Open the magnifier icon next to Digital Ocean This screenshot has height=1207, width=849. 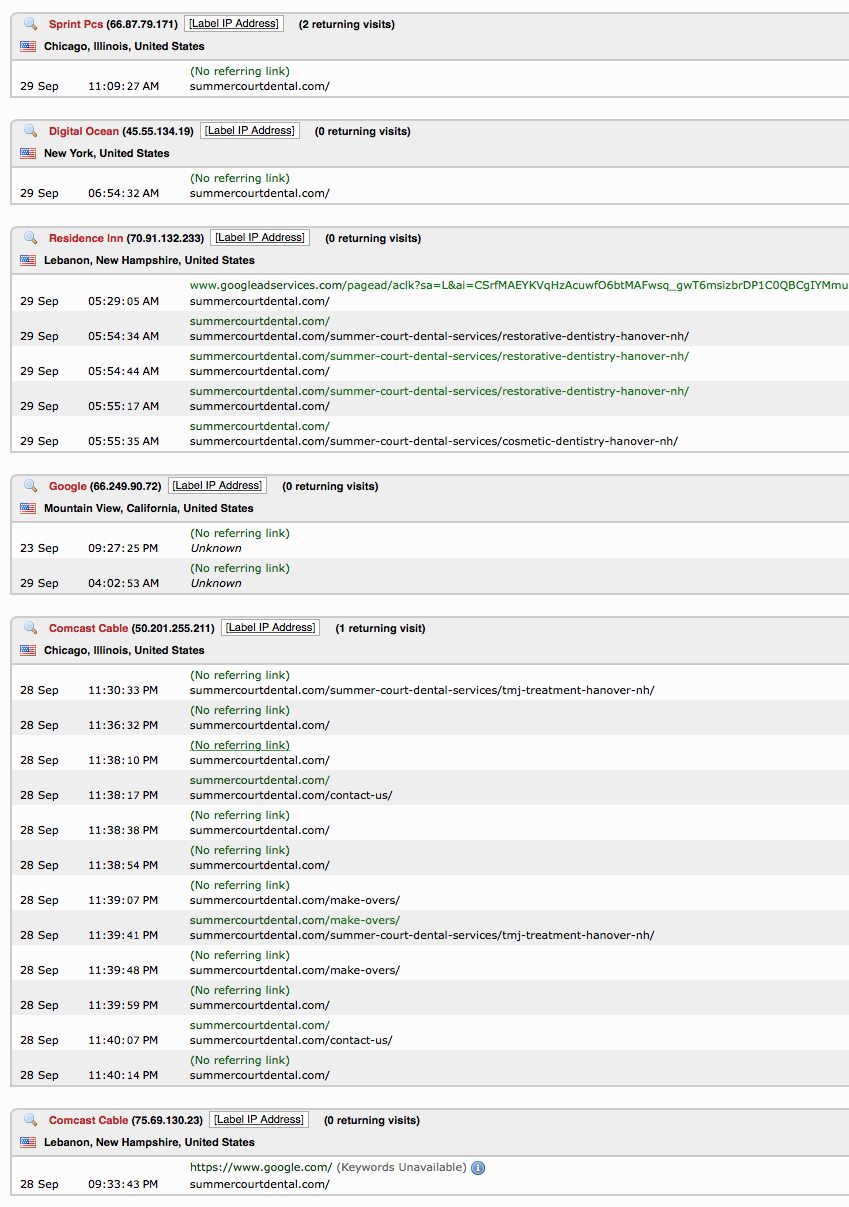30,131
